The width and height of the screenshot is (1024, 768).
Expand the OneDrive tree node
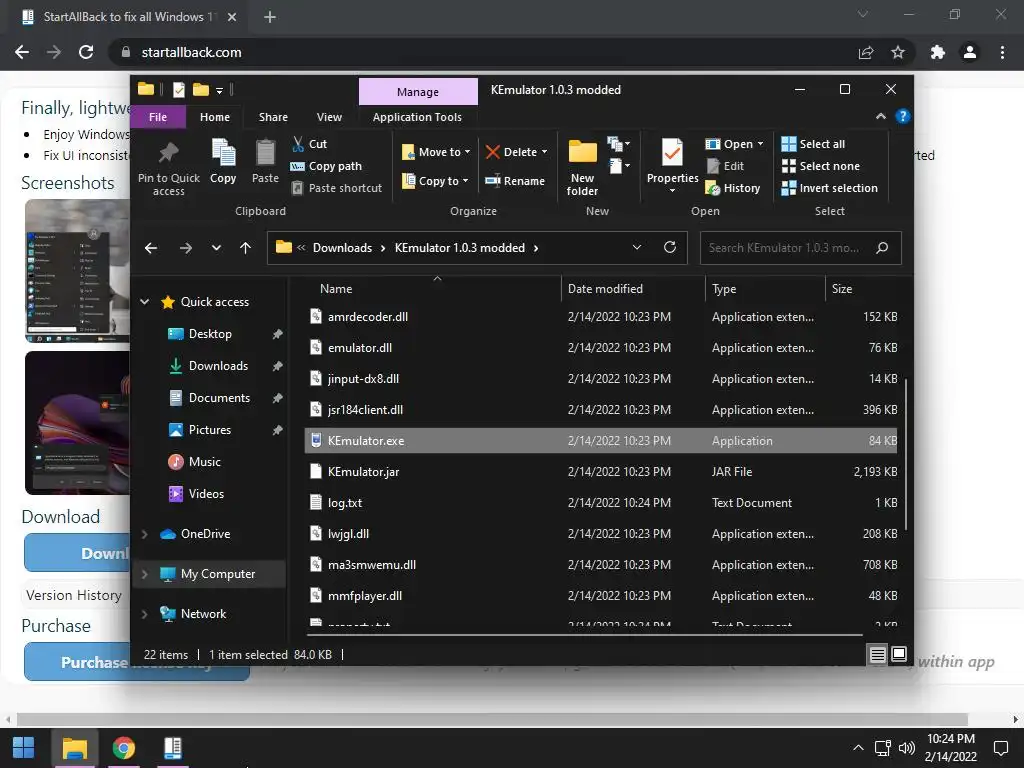[x=144, y=534]
